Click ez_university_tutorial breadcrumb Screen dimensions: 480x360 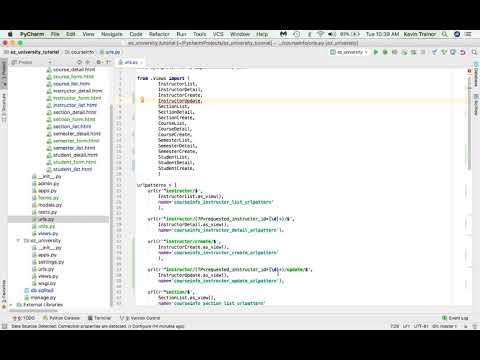(32, 52)
